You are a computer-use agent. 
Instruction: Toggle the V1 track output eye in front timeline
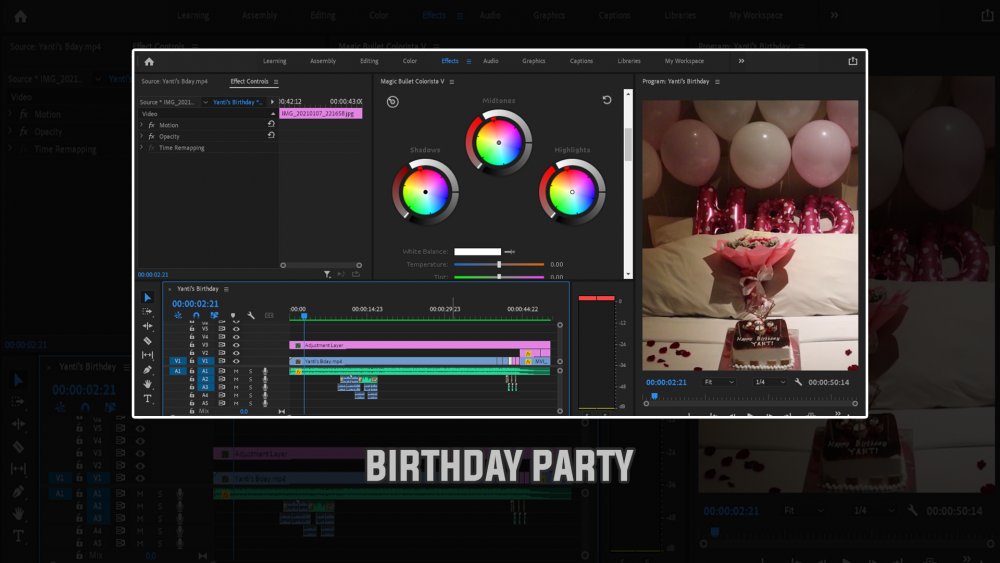[236, 361]
